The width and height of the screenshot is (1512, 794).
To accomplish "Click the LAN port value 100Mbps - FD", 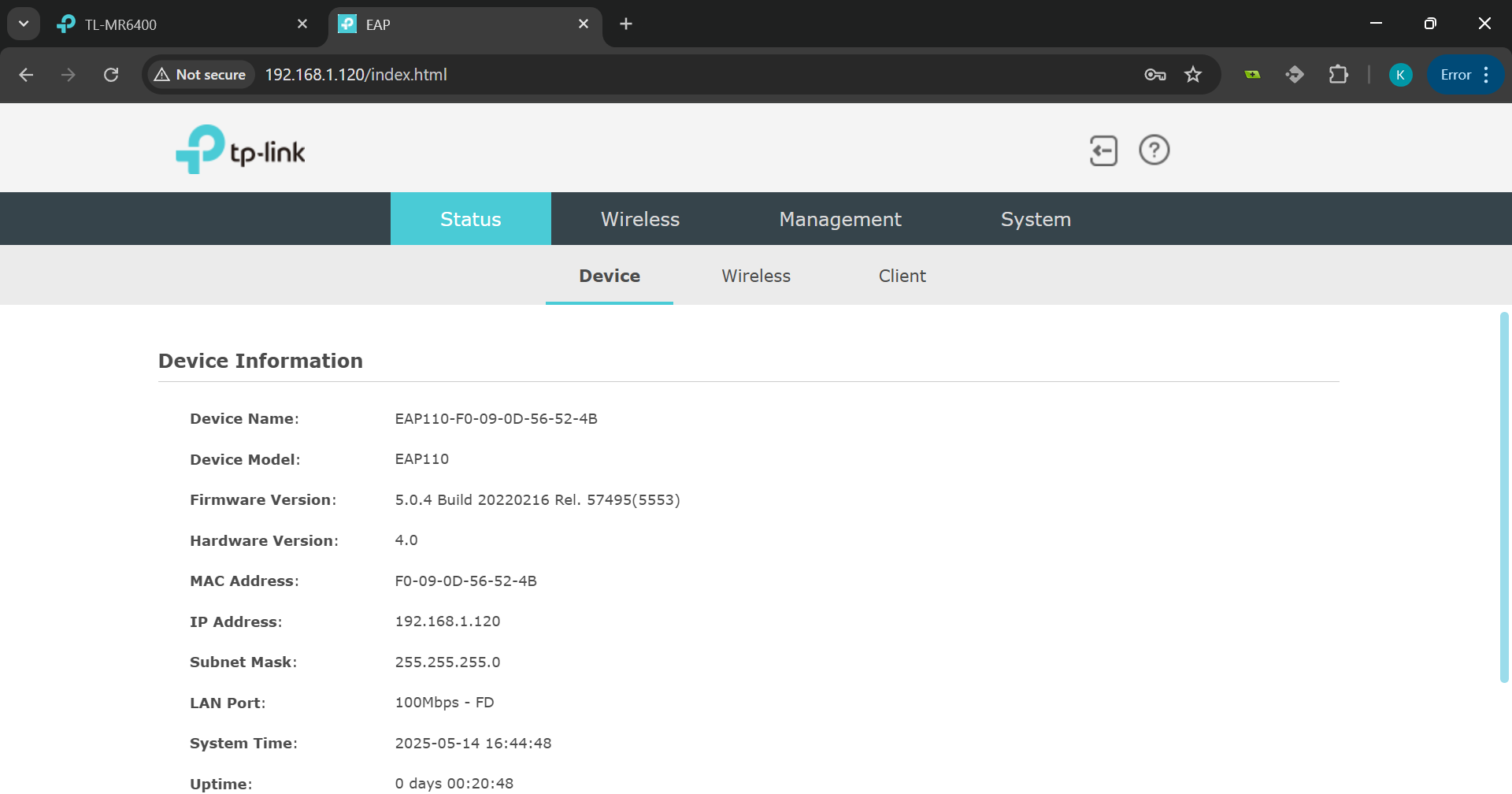I will tap(445, 703).
